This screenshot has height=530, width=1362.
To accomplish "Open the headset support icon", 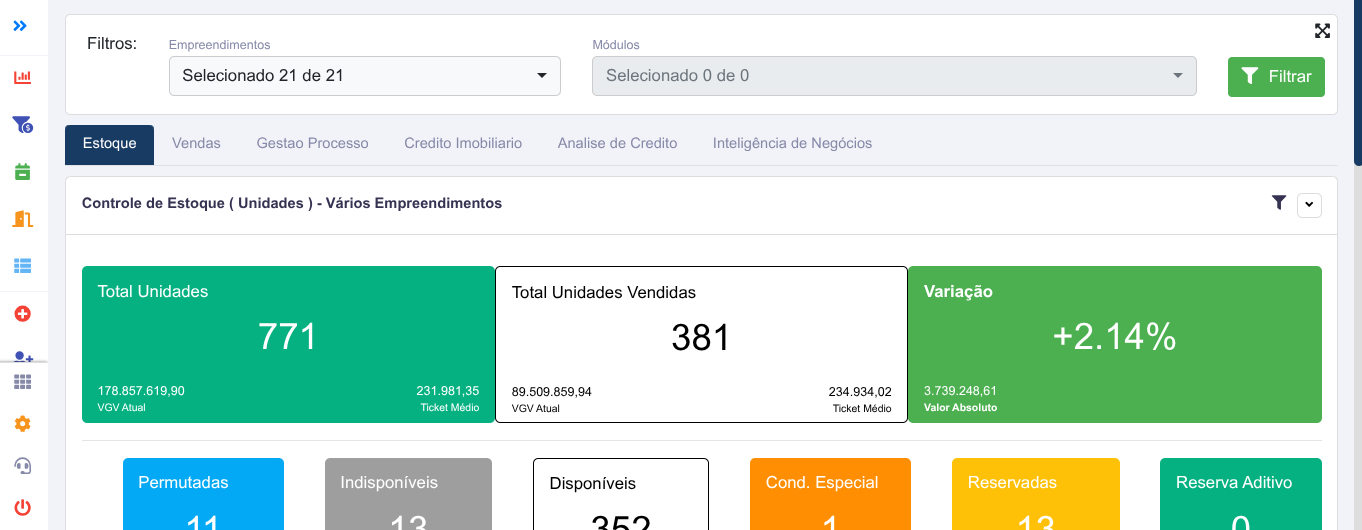I will (22, 465).
